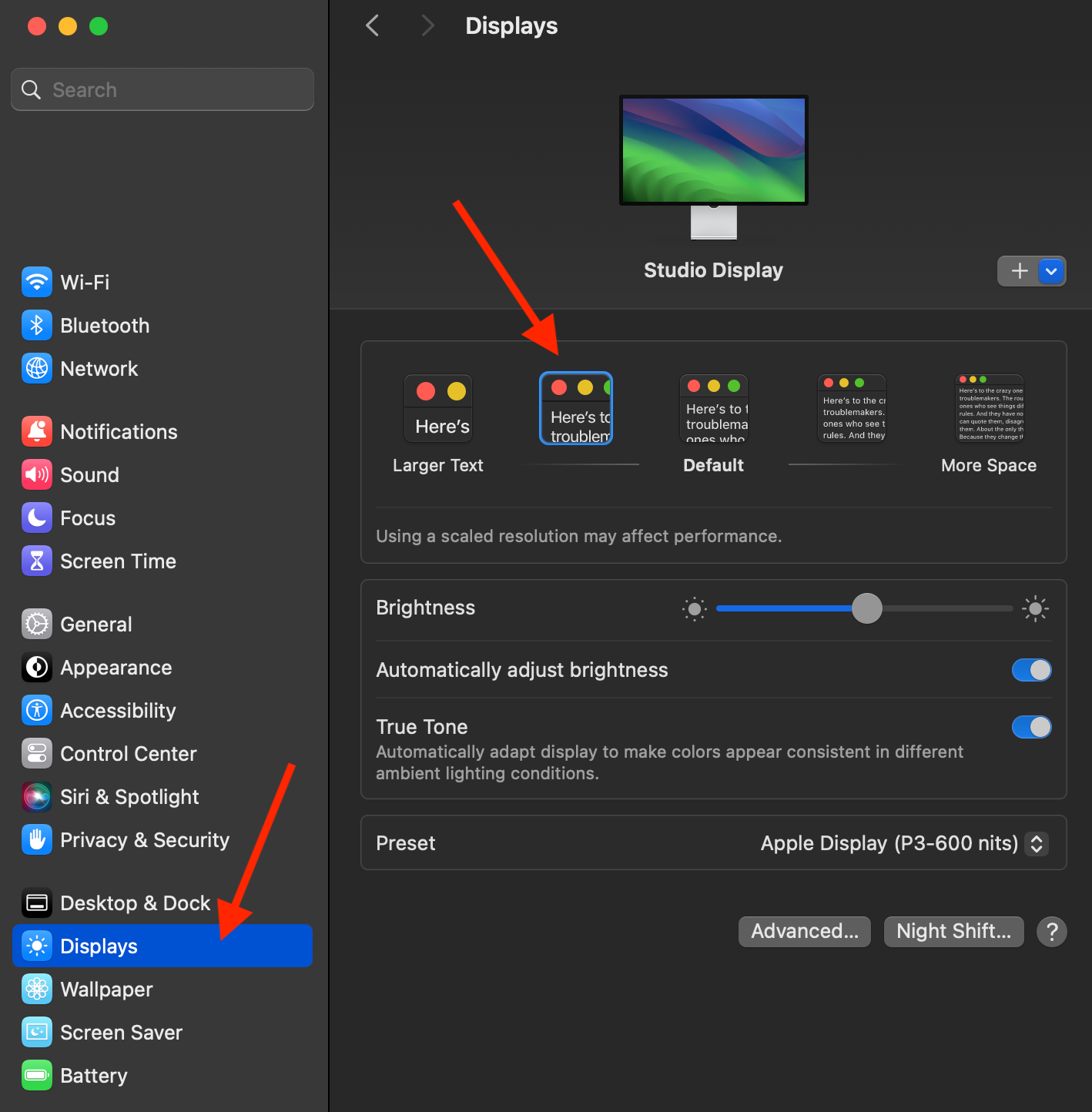Minimize window with the yellow button

68,26
